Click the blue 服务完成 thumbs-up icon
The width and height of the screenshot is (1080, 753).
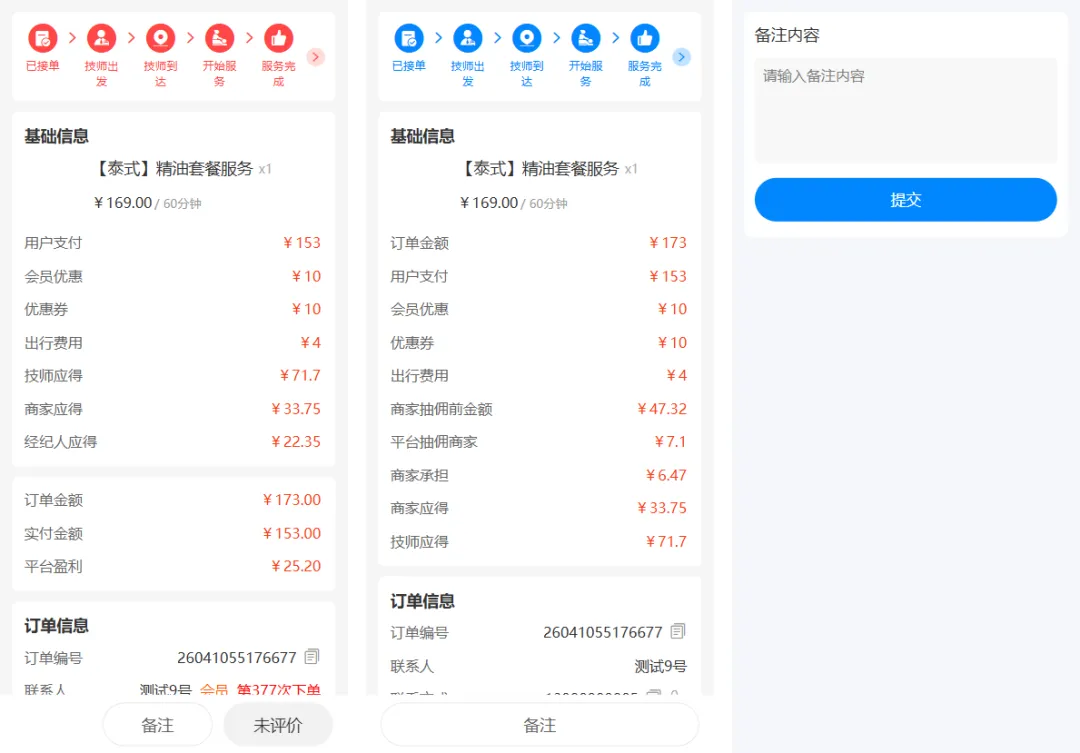pos(644,39)
